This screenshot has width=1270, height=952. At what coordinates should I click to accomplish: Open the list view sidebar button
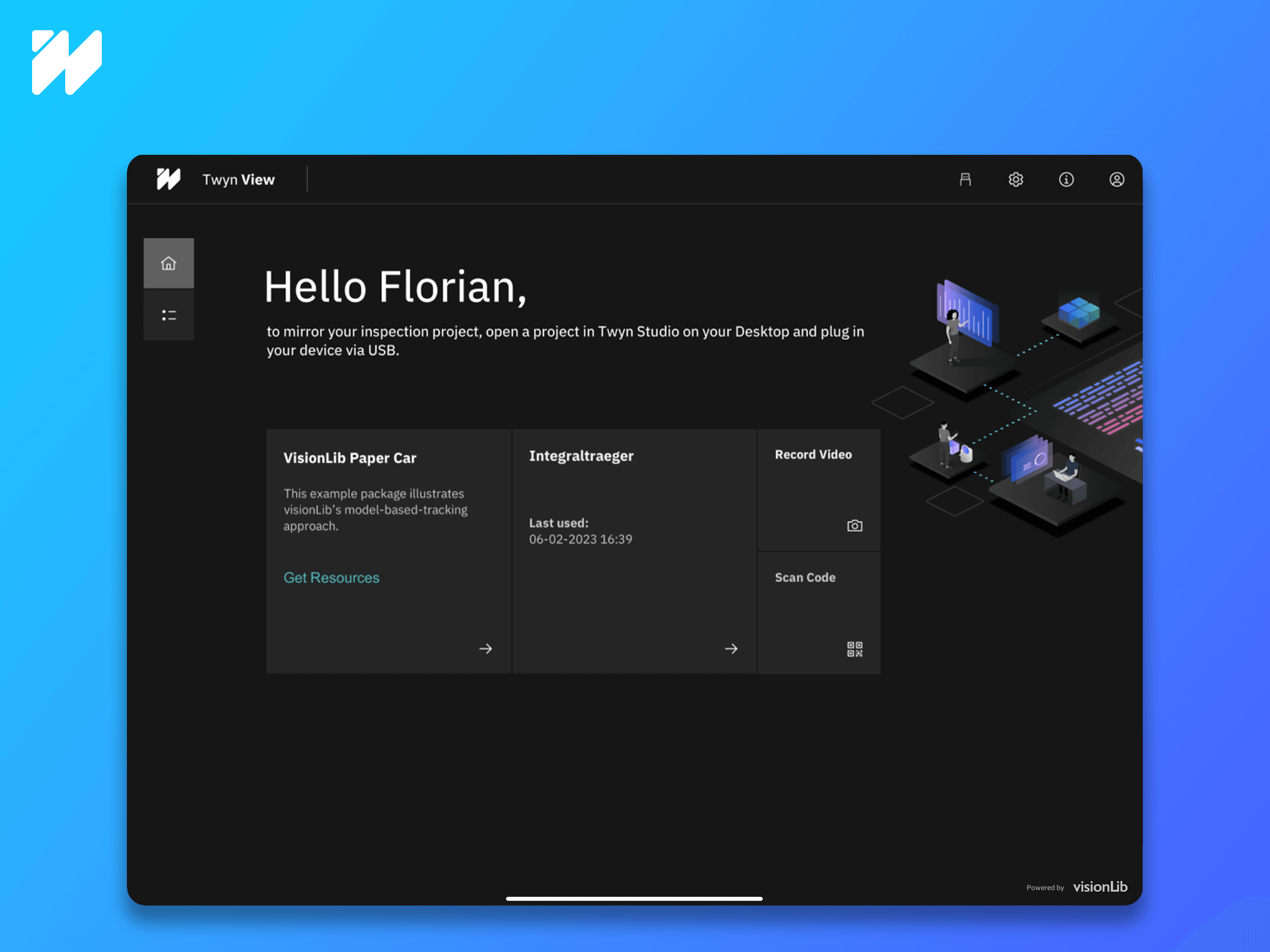coord(168,315)
